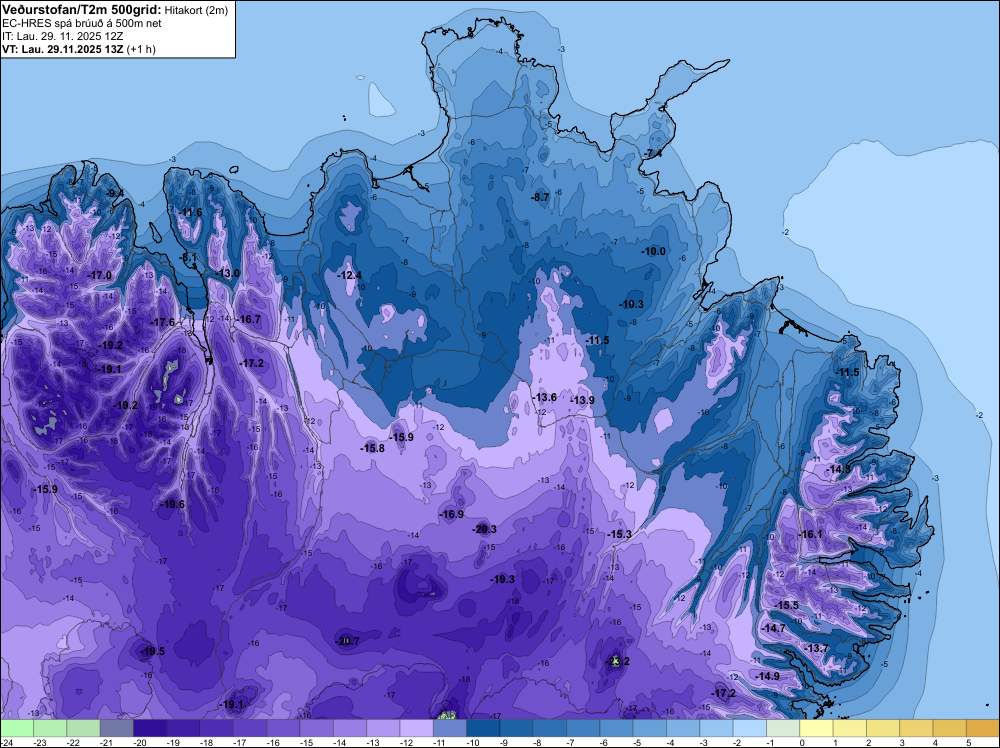
Task: Click the legend color swatch labeled -15
Action: tap(316, 728)
